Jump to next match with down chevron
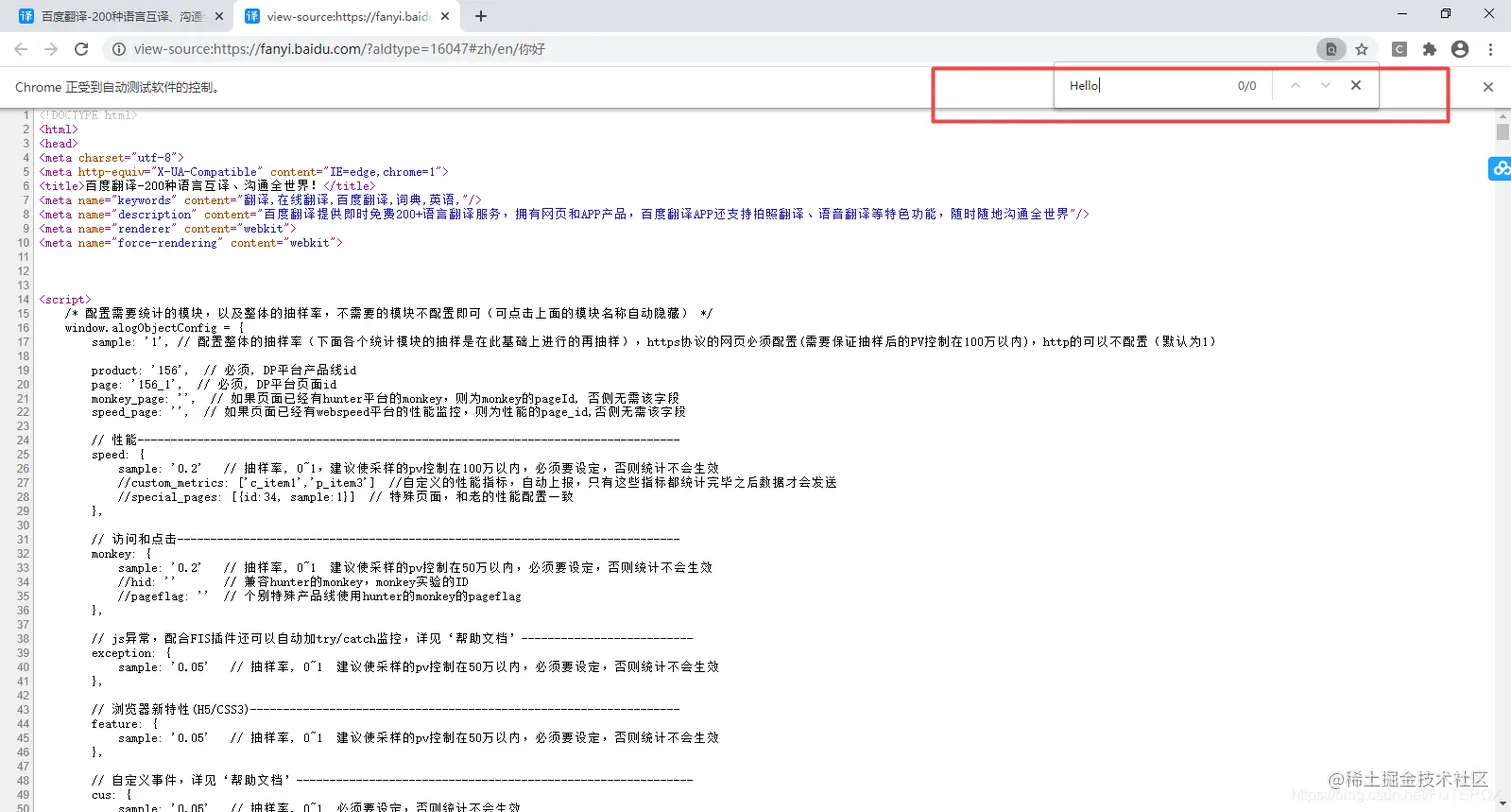The image size is (1511, 812). 1325,85
